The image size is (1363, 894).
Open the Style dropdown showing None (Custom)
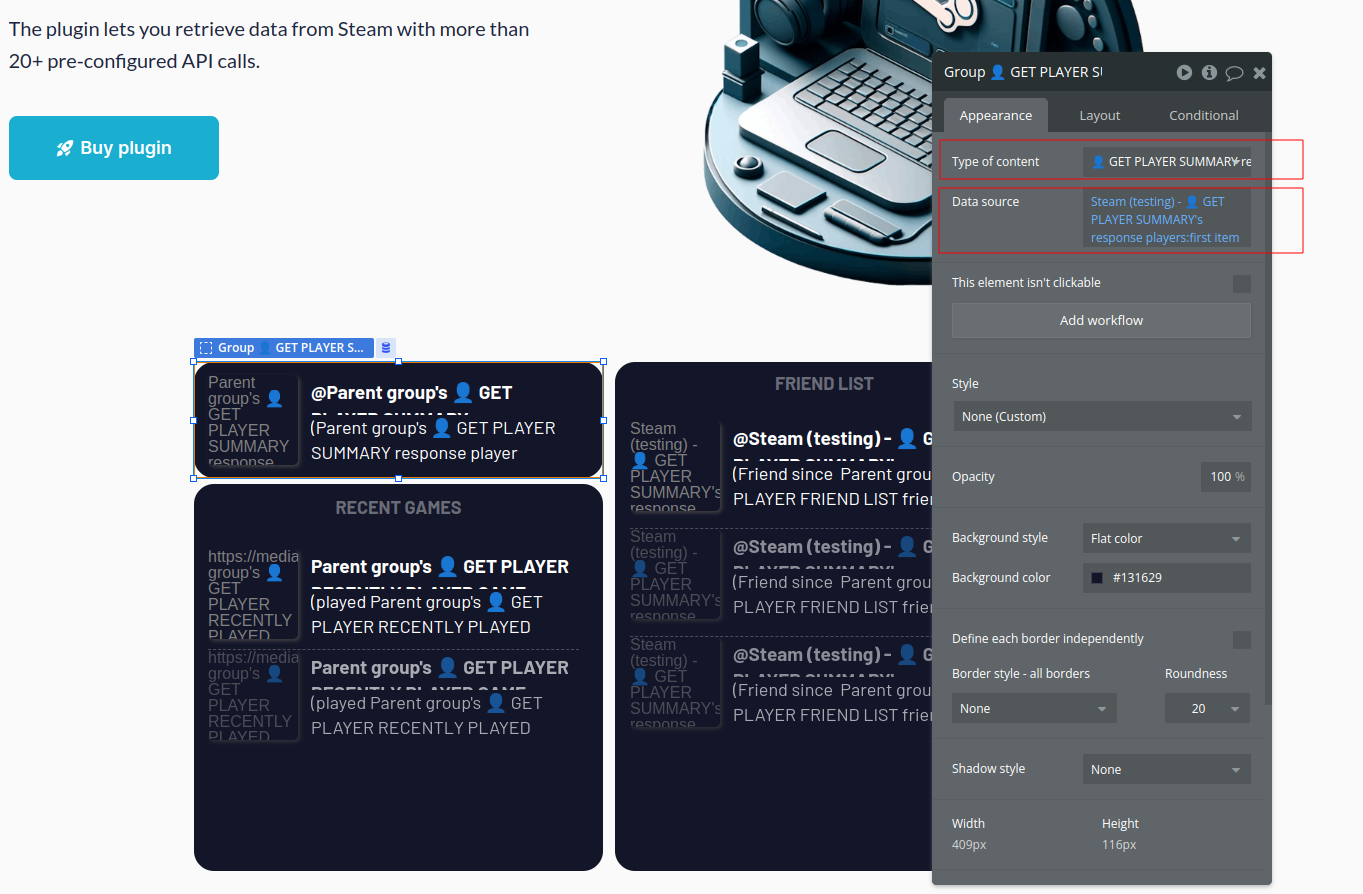1102,416
